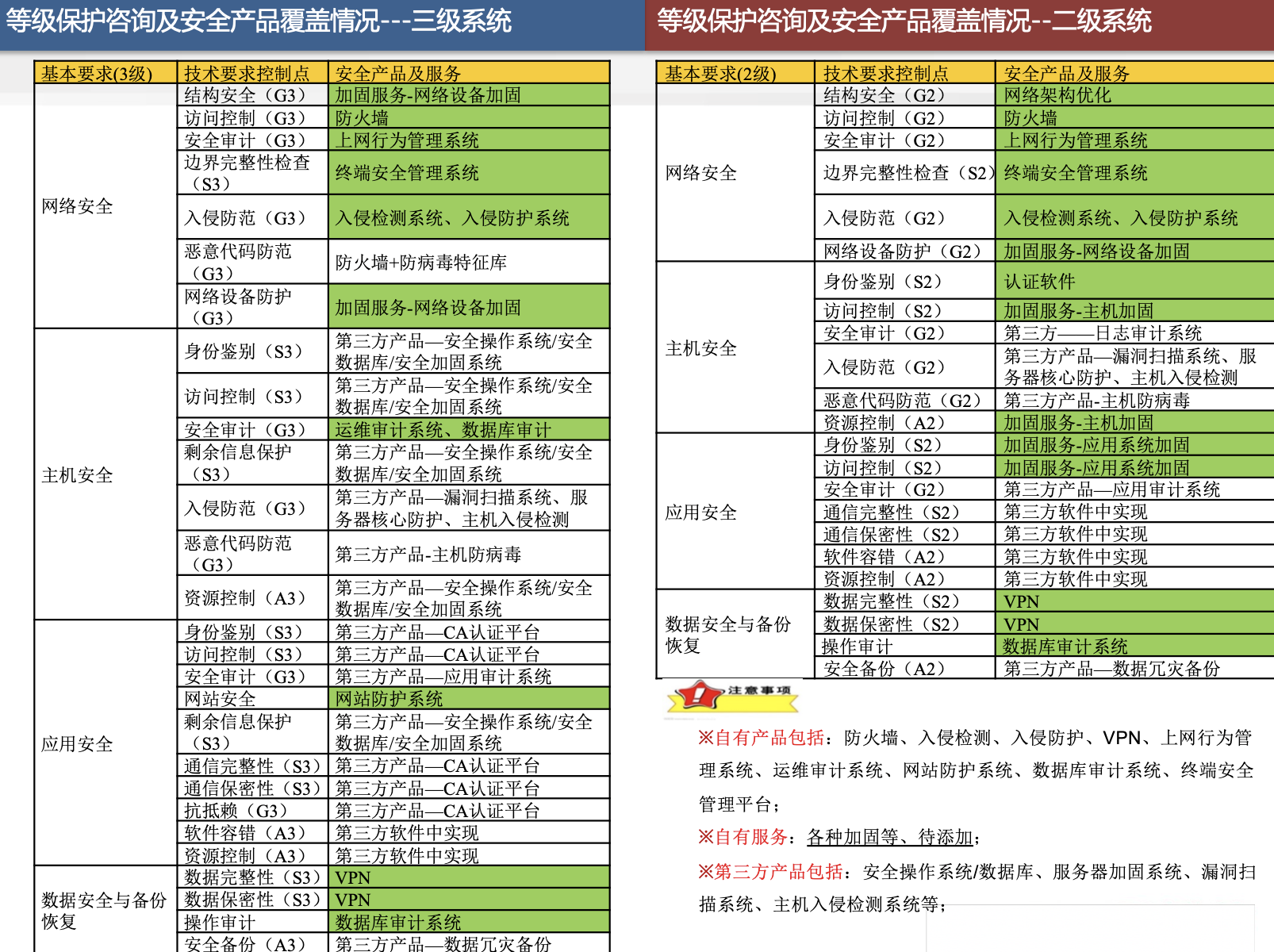Select header 安全产品及服务 in right table

click(x=1134, y=73)
